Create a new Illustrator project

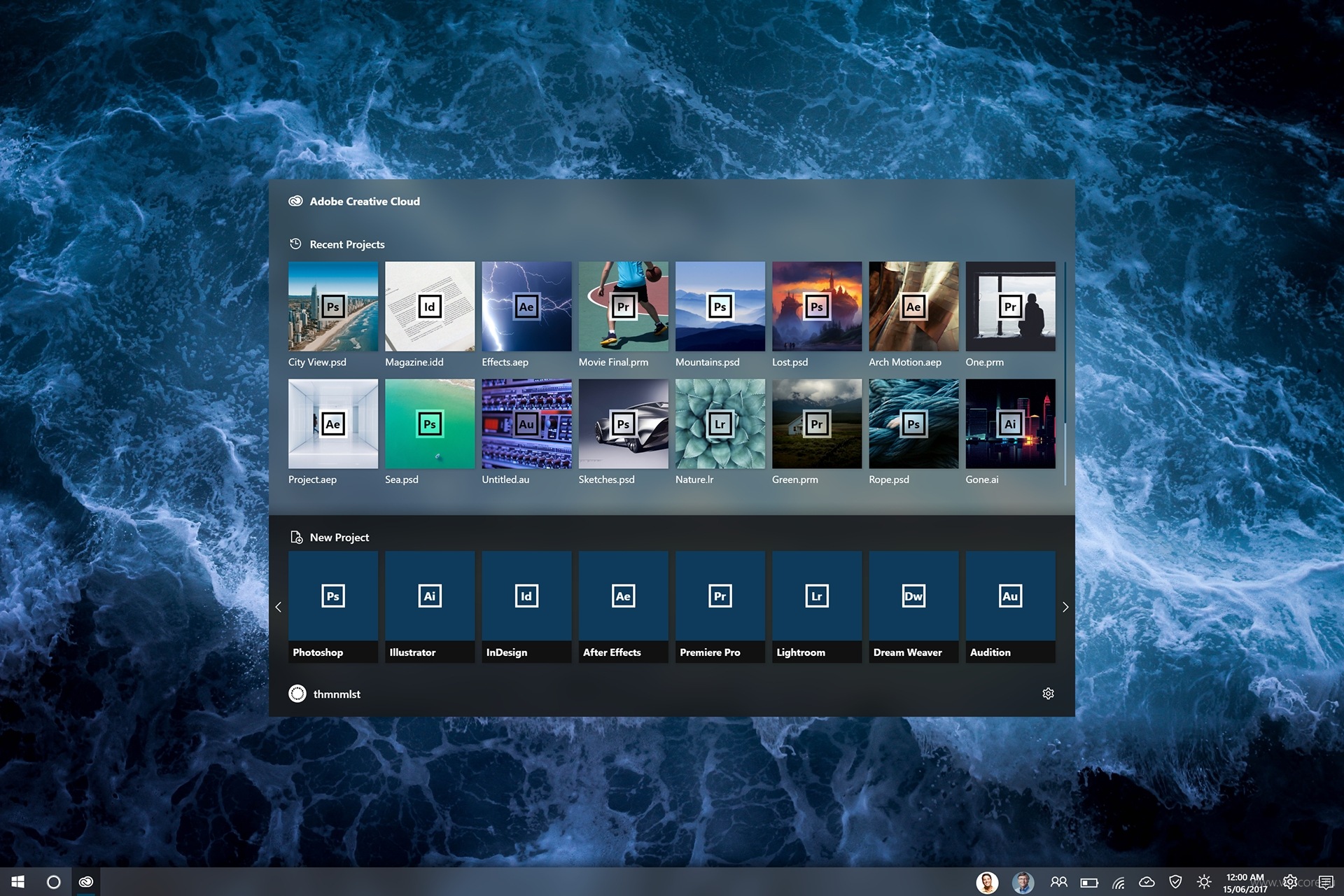pos(429,606)
